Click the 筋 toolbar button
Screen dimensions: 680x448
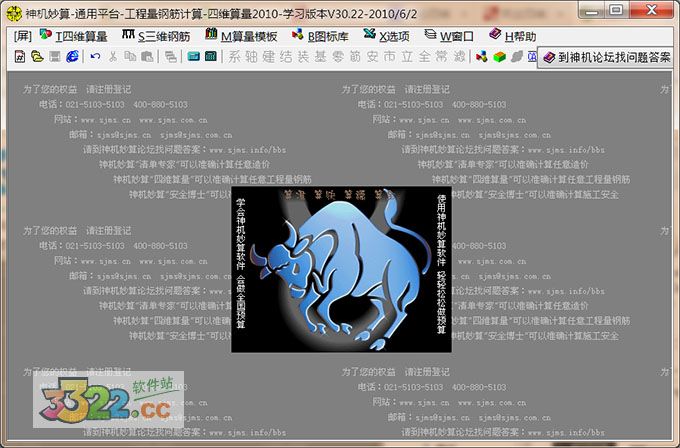355,56
